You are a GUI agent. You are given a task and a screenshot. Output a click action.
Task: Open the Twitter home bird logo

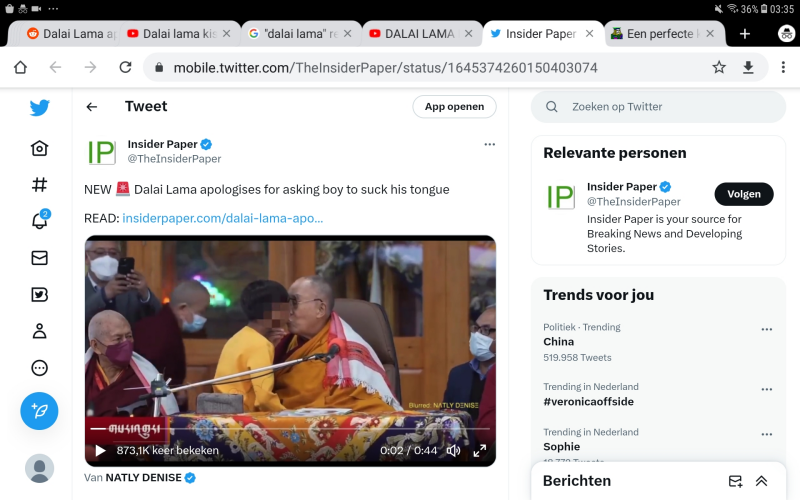pyautogui.click(x=39, y=108)
